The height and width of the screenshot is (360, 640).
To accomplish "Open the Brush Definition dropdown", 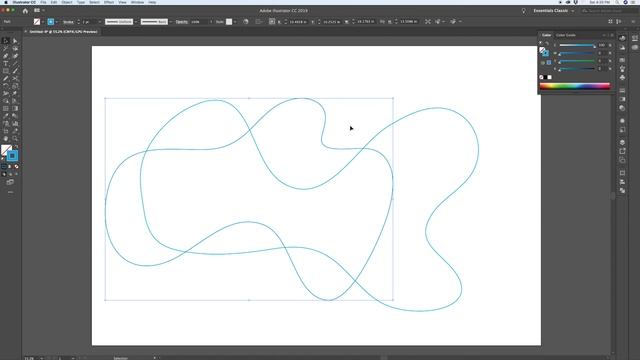I will (x=171, y=22).
